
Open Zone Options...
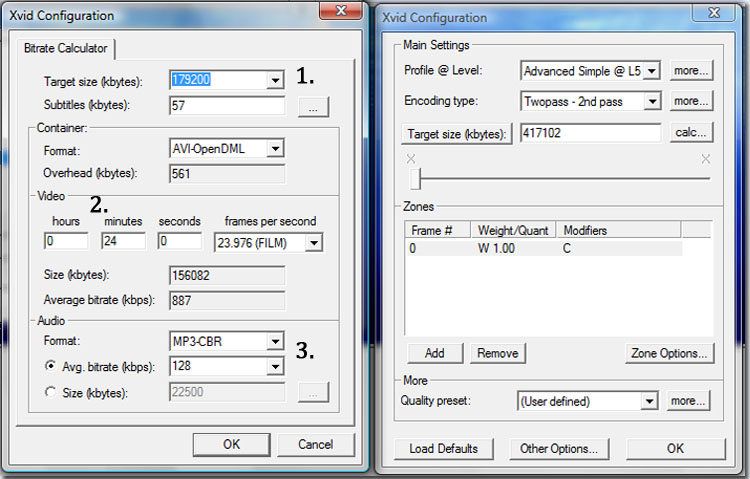click(669, 353)
